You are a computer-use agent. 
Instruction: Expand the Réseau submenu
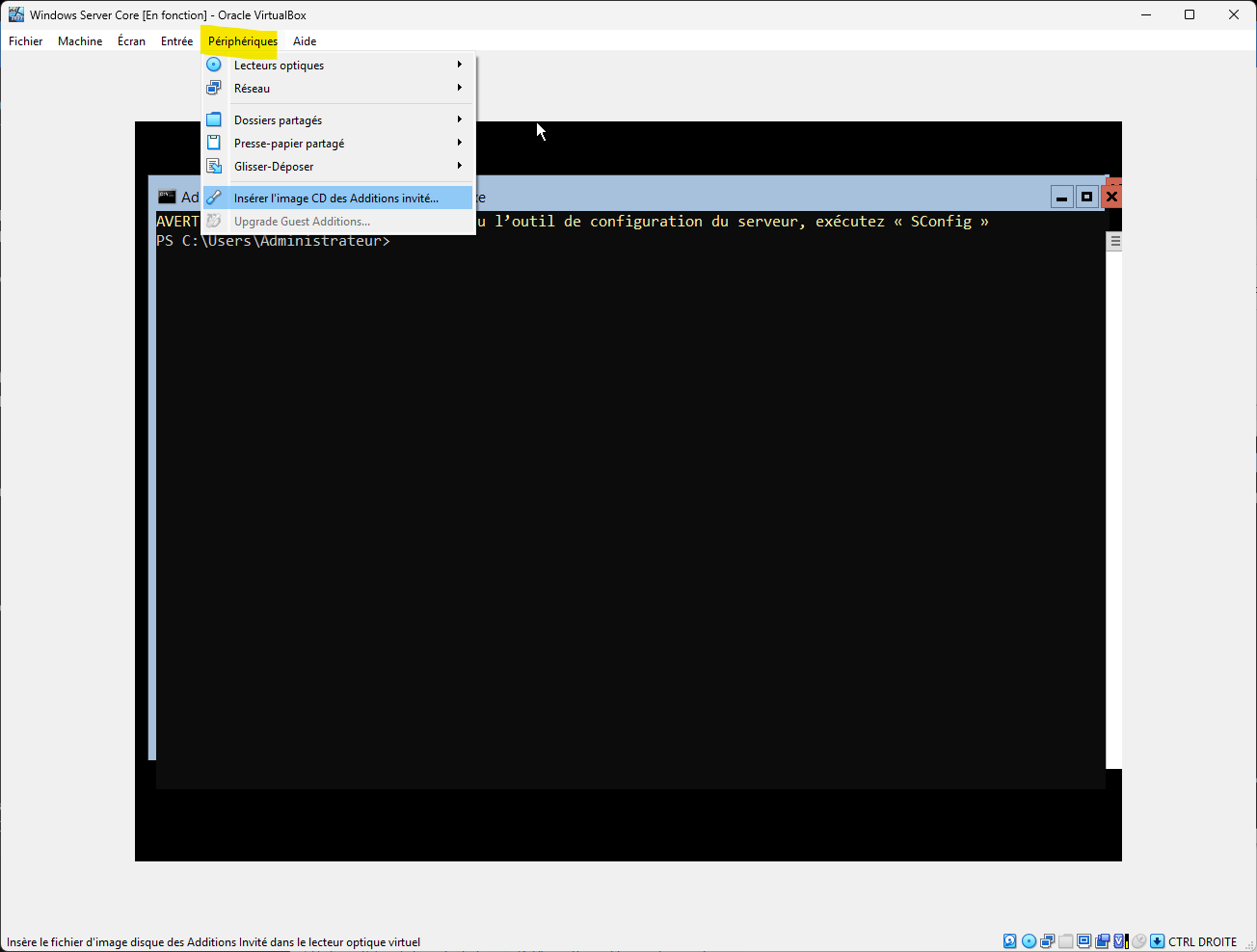[x=337, y=88]
